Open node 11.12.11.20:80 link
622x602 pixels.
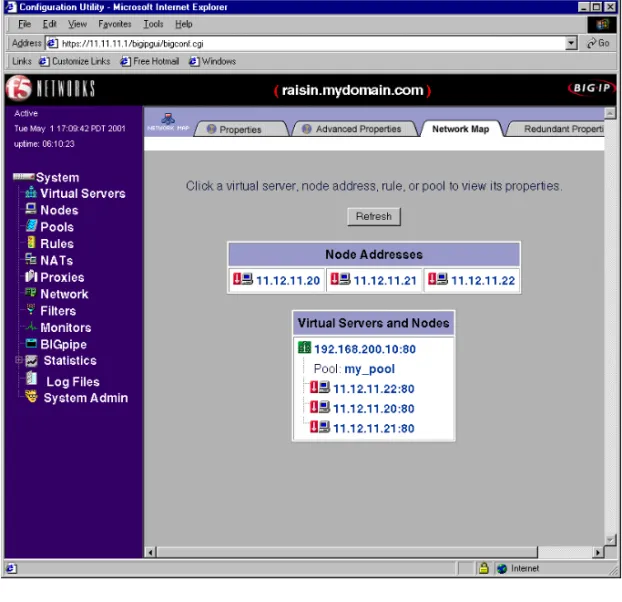coord(374,409)
